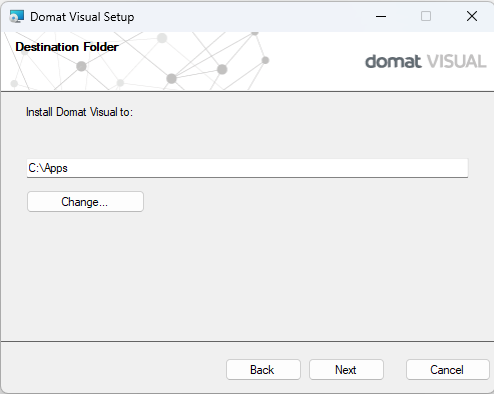The height and width of the screenshot is (394, 494).
Task: Open the folder browser with Change...
Action: pos(85,202)
